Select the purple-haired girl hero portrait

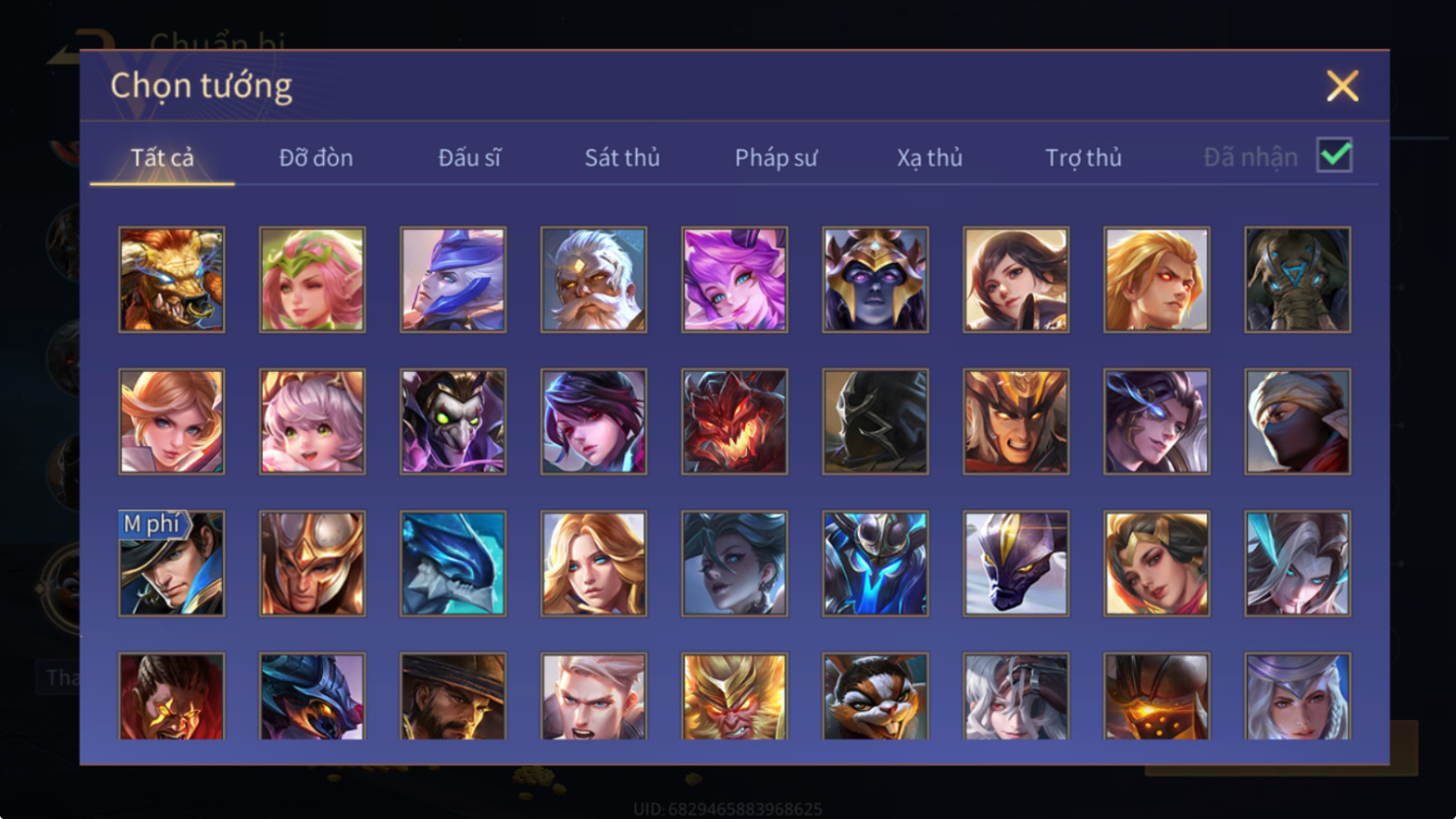[734, 280]
